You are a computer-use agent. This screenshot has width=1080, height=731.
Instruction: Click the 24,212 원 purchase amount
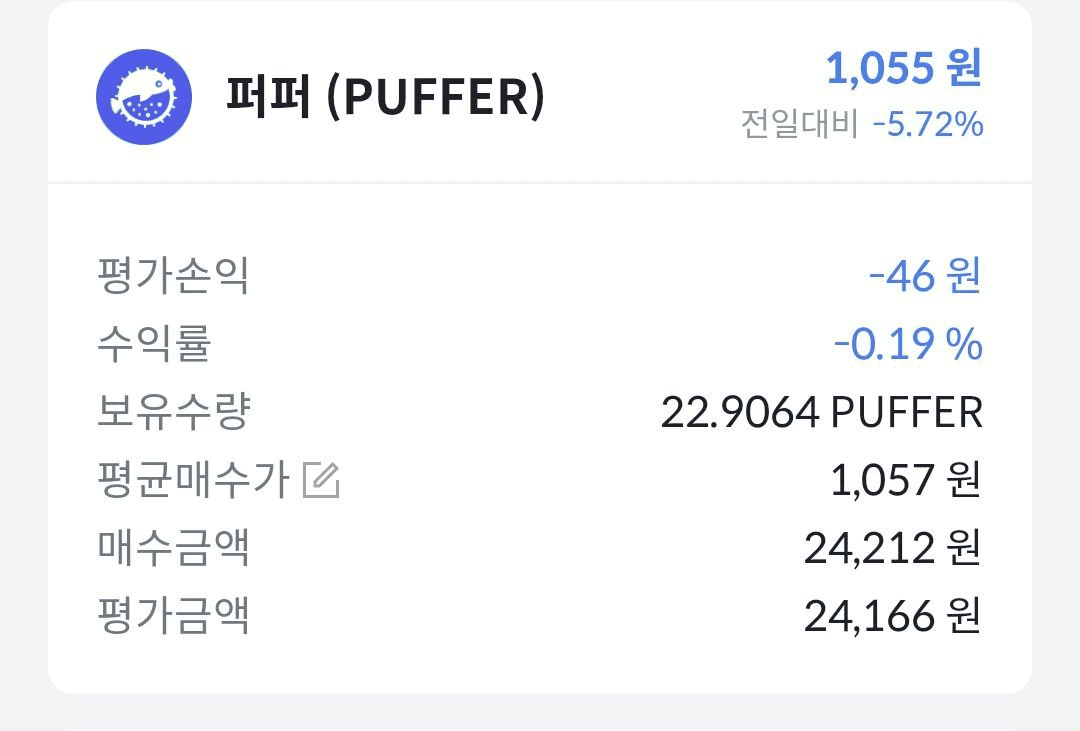pos(893,548)
